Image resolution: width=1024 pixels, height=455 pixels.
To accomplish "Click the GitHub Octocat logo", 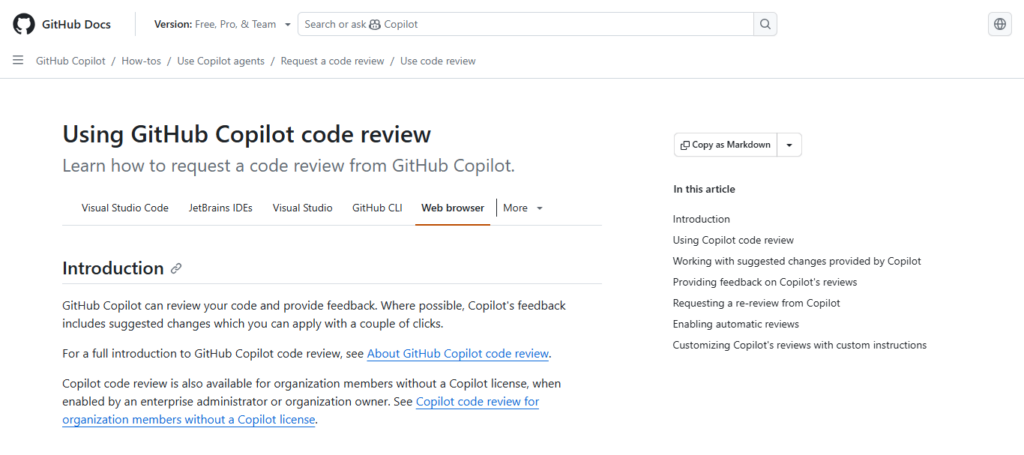I will 23,24.
